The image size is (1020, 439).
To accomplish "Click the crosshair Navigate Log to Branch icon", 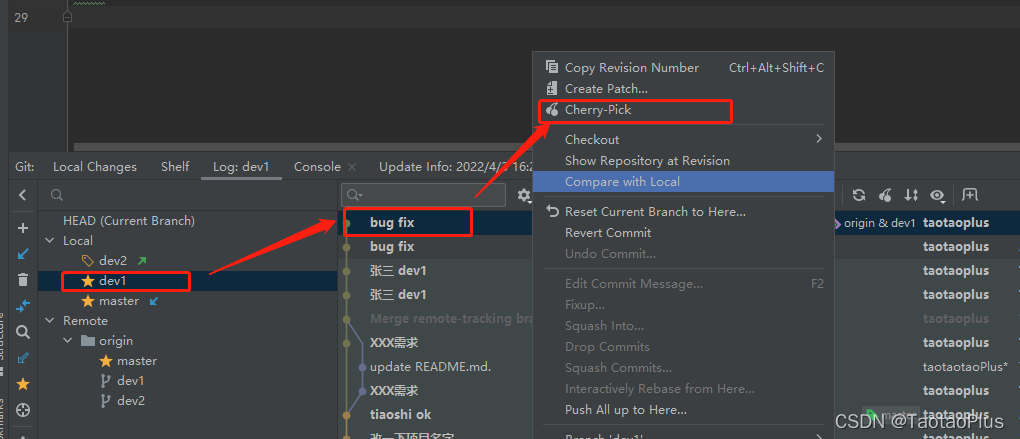I will pyautogui.click(x=23, y=410).
